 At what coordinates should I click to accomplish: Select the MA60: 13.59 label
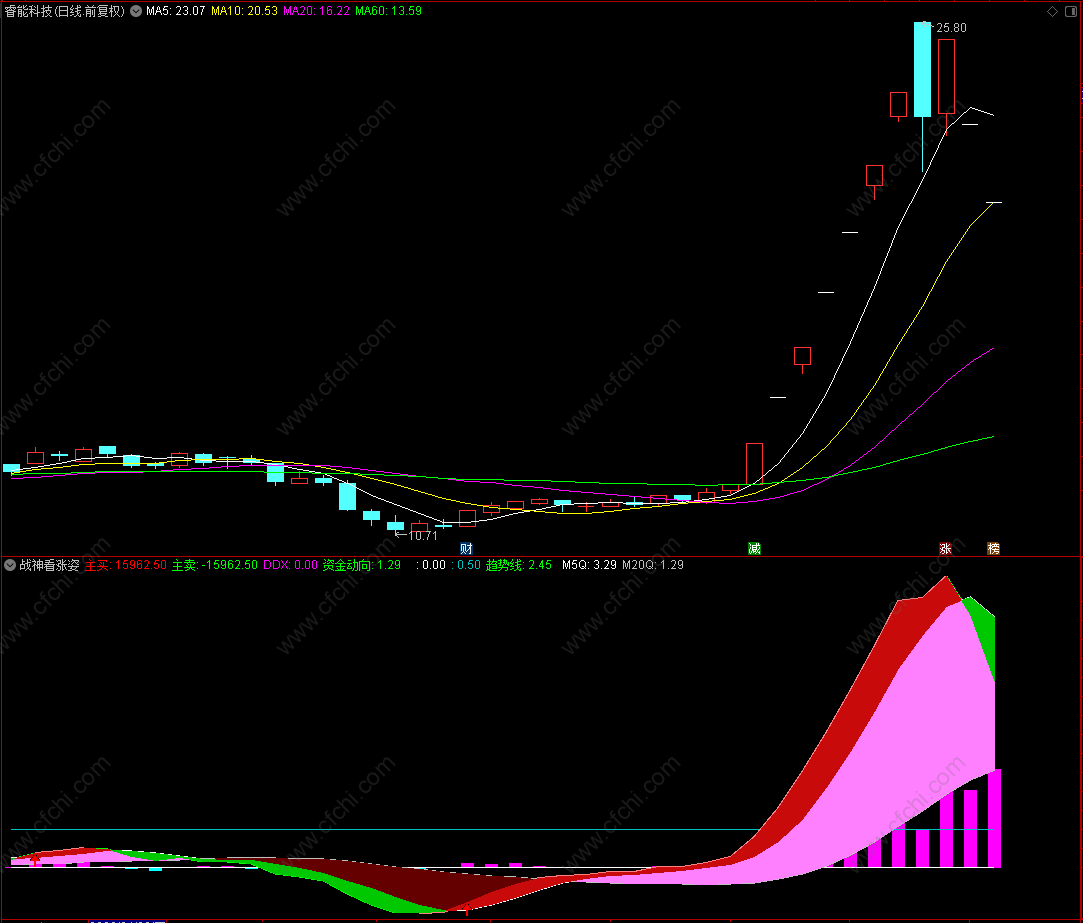click(388, 11)
